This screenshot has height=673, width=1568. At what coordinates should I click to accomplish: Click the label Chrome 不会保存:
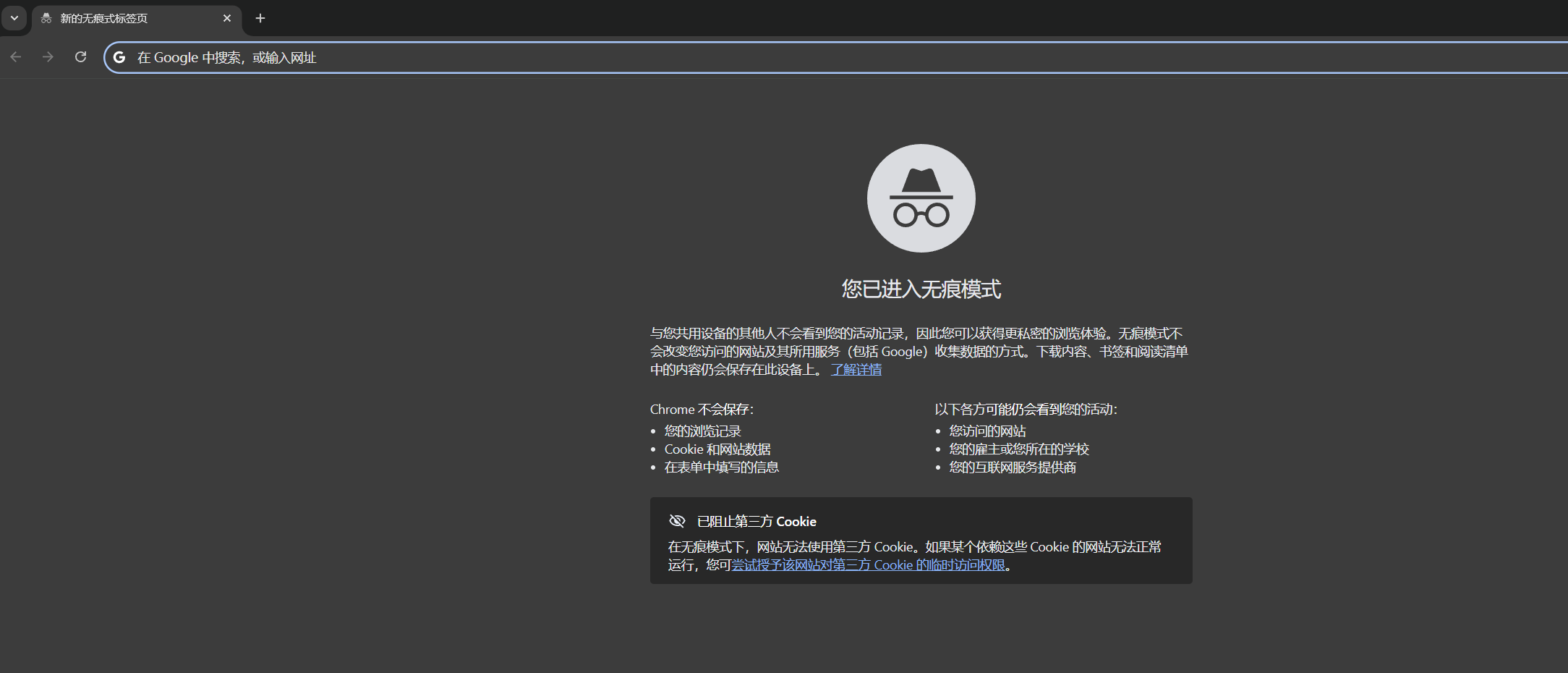point(702,410)
